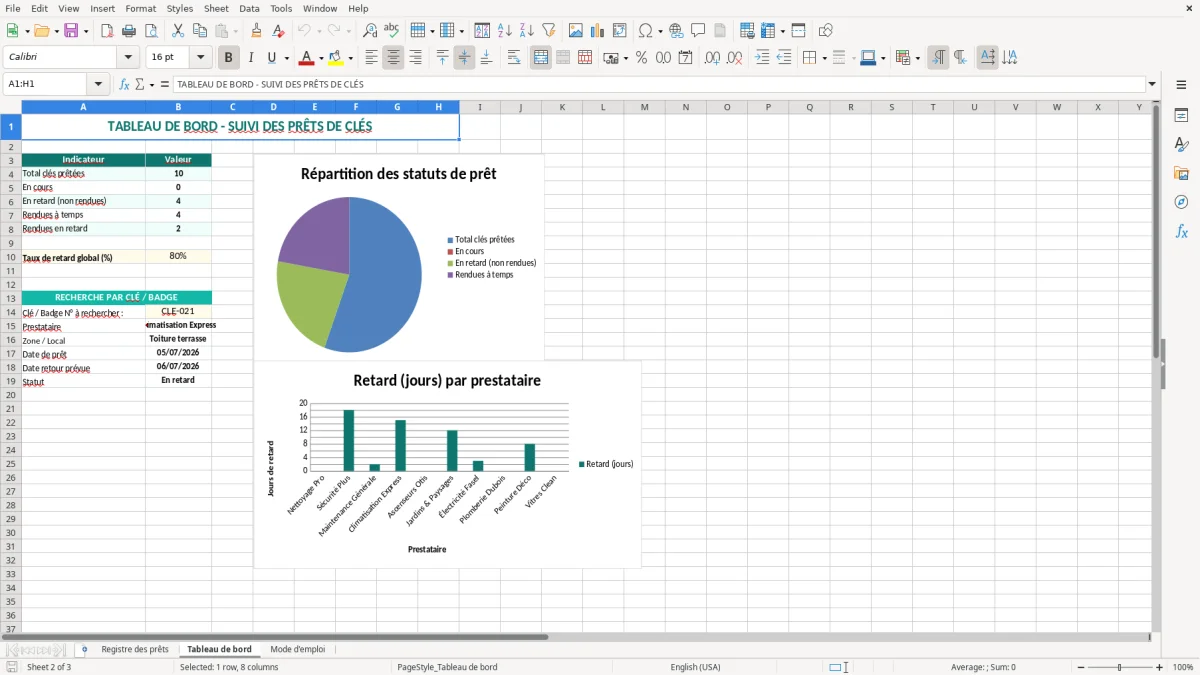Toggle Bold formatting

[x=229, y=58]
